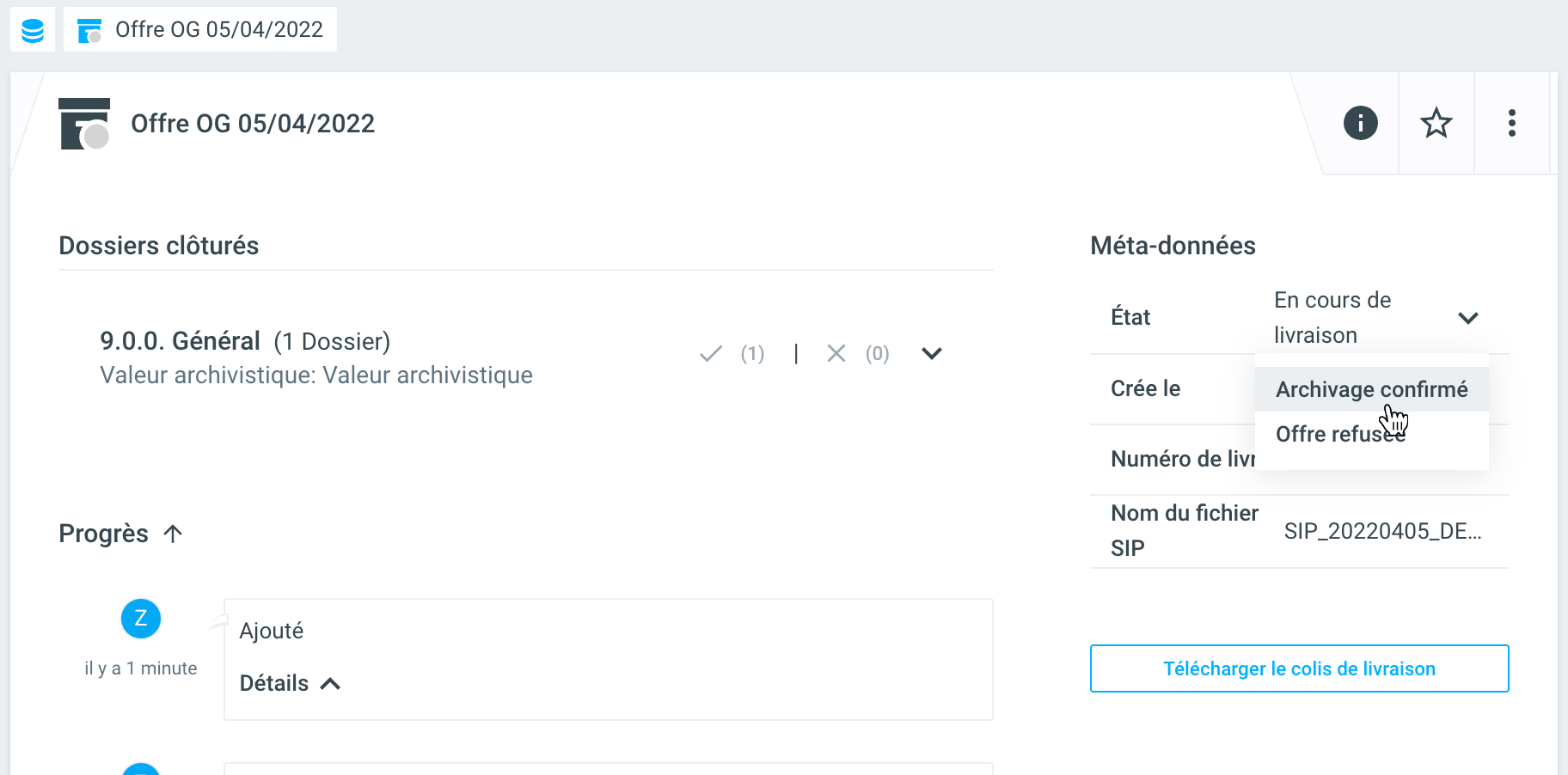This screenshot has width=1568, height=775.
Task: Click the approved checkmark icon
Action: click(x=711, y=354)
